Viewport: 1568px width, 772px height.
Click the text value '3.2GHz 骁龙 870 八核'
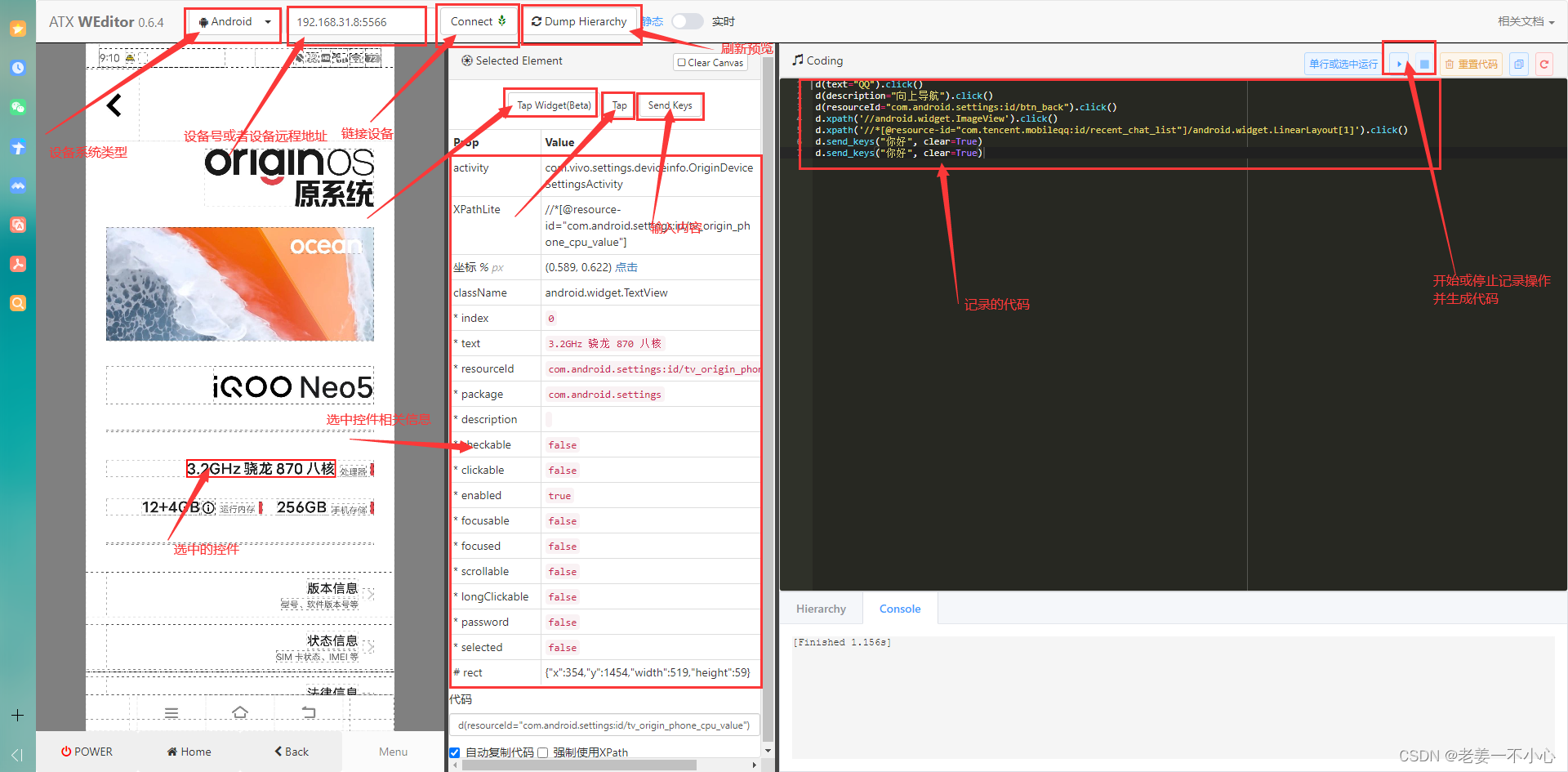(x=604, y=344)
